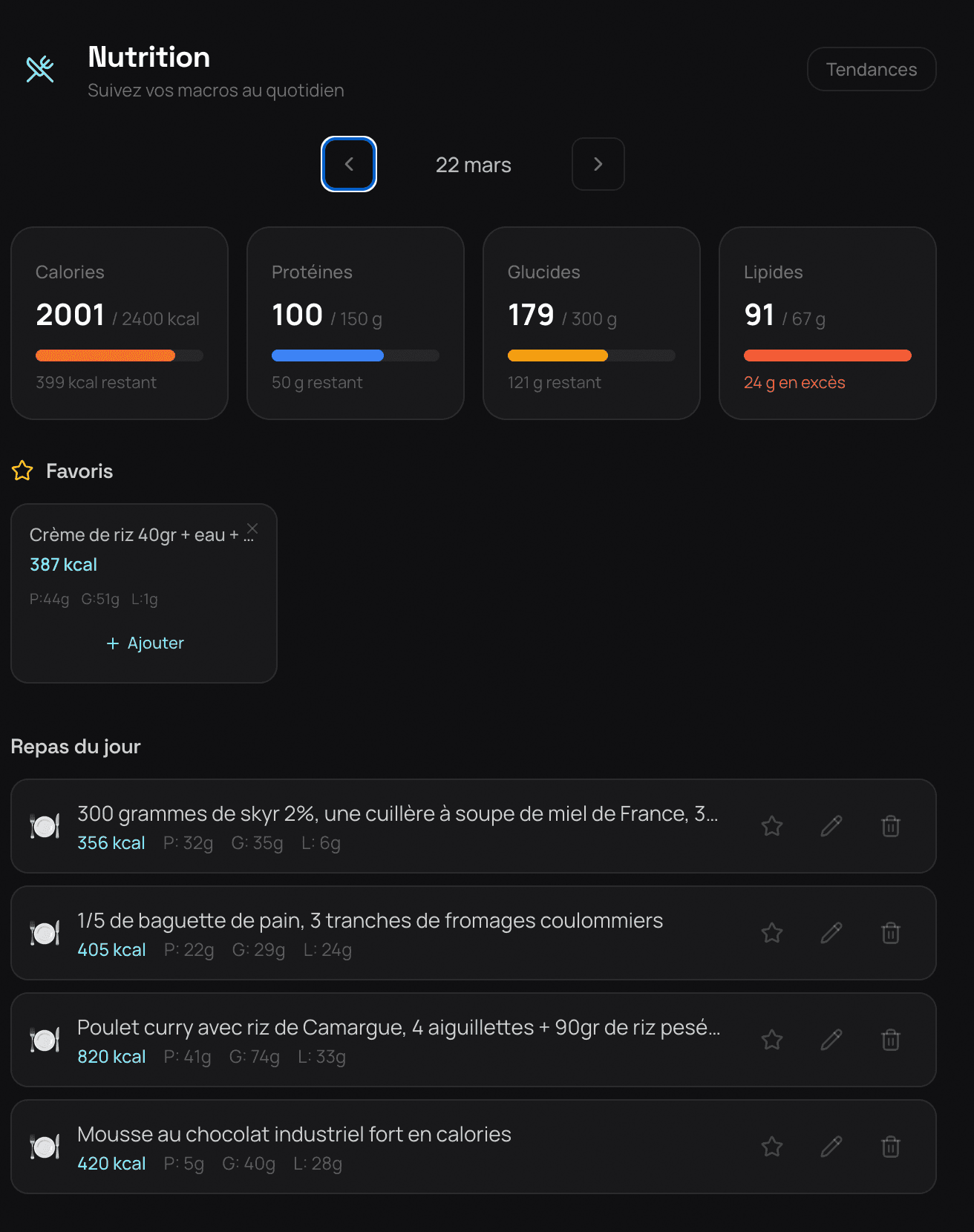Screen dimensions: 974x1232
Task: Open the Tendances view
Action: tap(871, 69)
